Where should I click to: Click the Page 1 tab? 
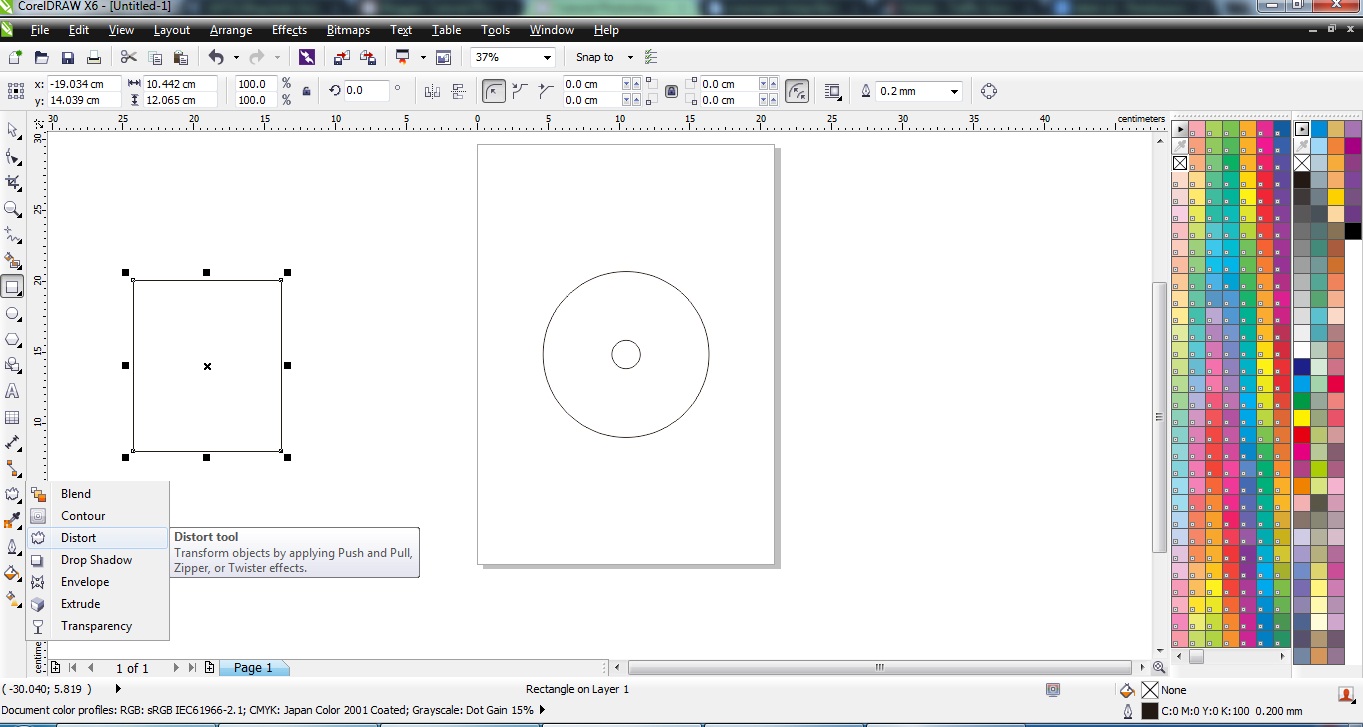(253, 667)
